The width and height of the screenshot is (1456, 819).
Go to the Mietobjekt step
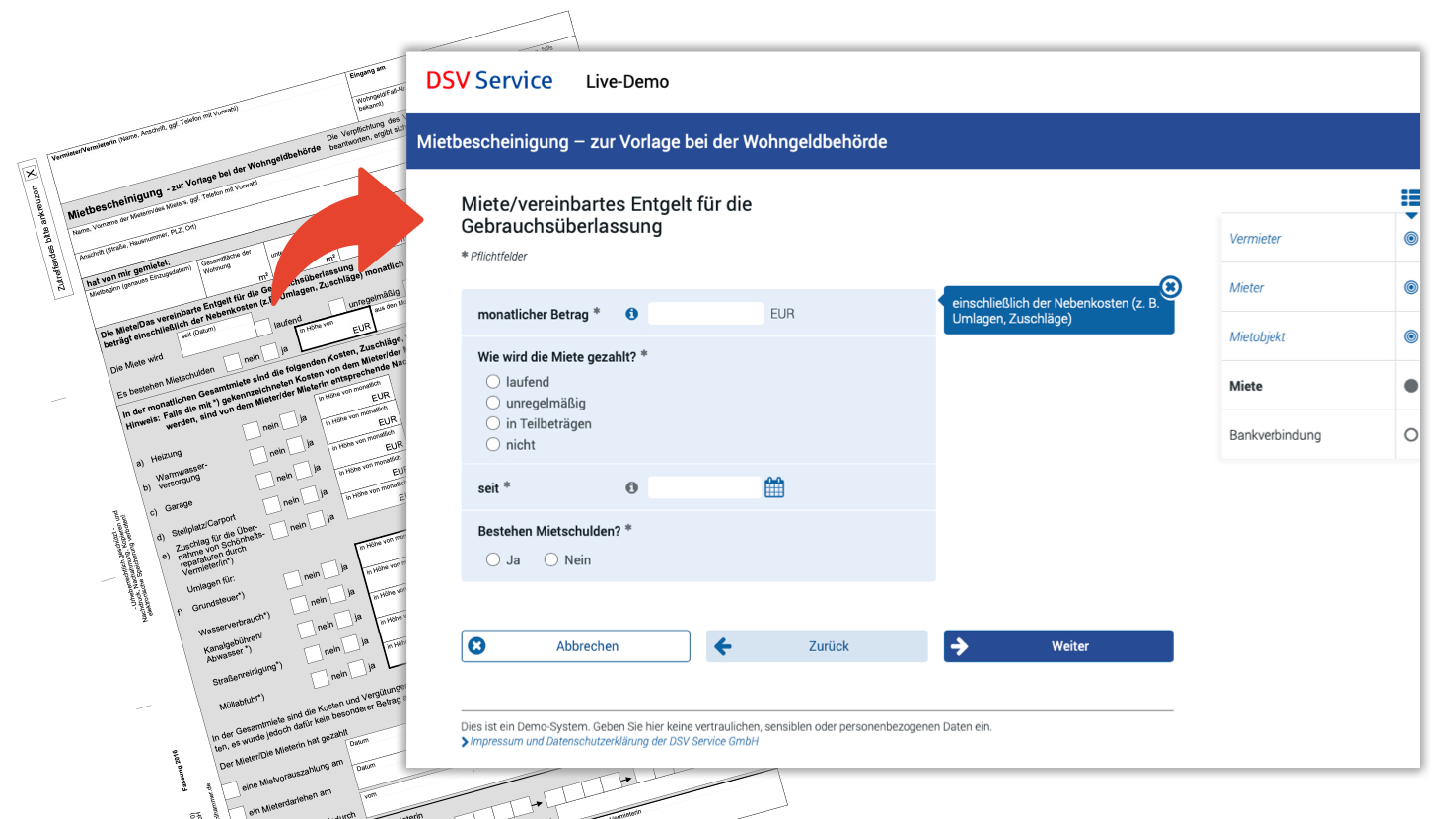coord(1257,337)
